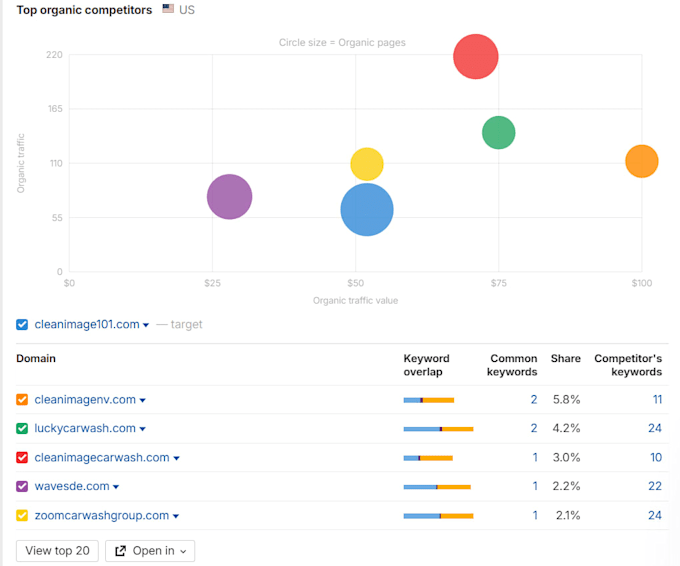
Task: Toggle the purple wavesde.com checkbox
Action: click(22, 486)
